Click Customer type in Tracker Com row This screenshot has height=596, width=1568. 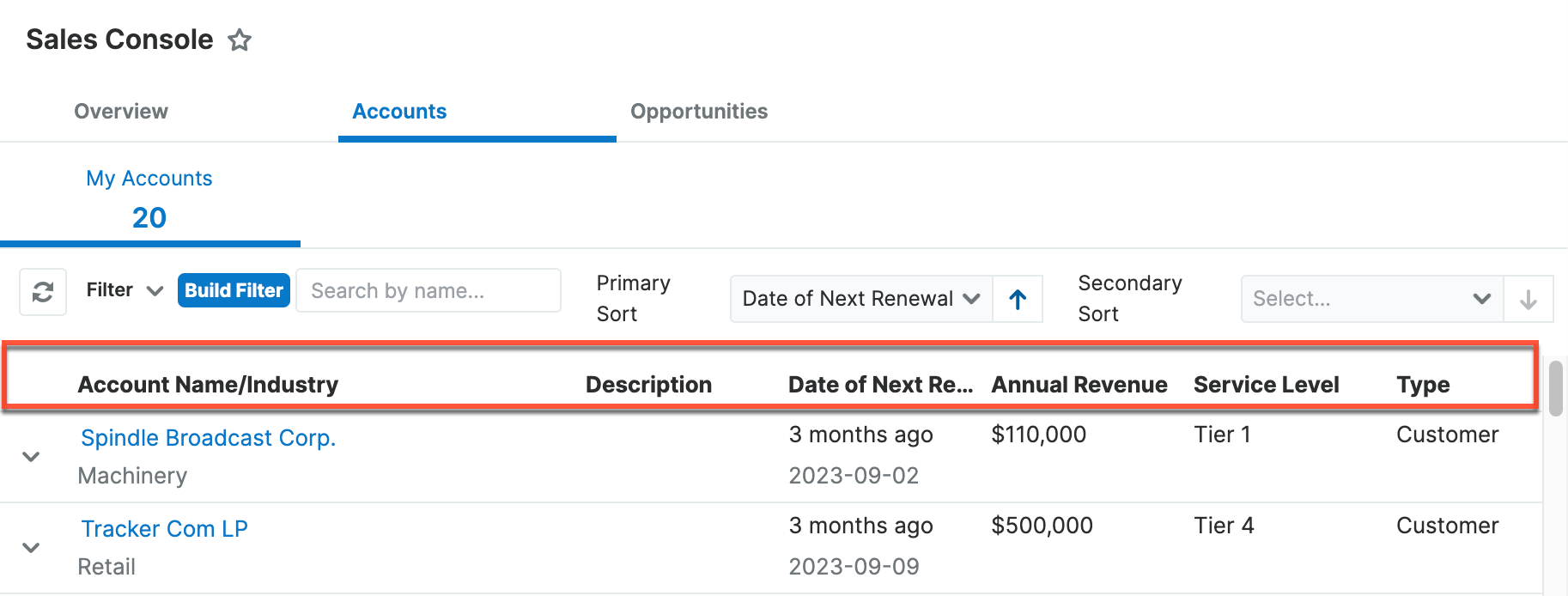tap(1447, 526)
